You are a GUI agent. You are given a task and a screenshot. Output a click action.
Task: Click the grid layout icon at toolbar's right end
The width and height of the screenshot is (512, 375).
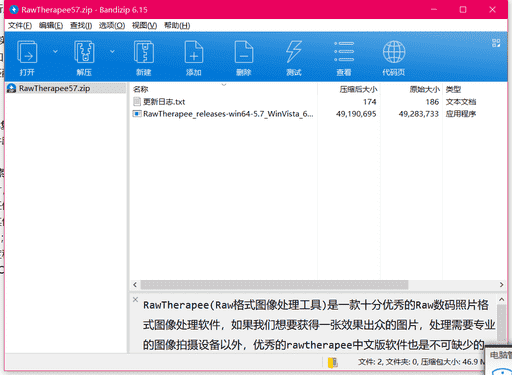coord(496,43)
